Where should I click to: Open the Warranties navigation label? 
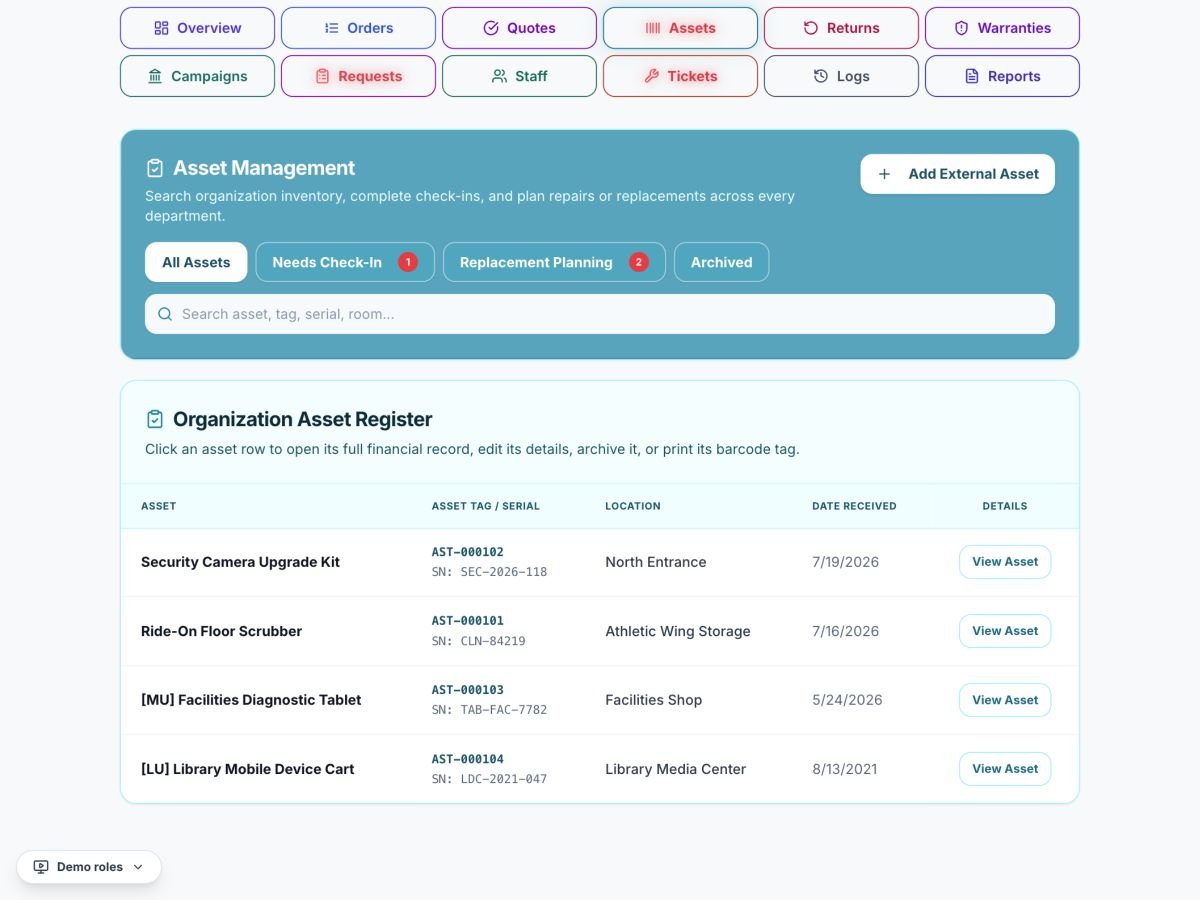point(1014,28)
